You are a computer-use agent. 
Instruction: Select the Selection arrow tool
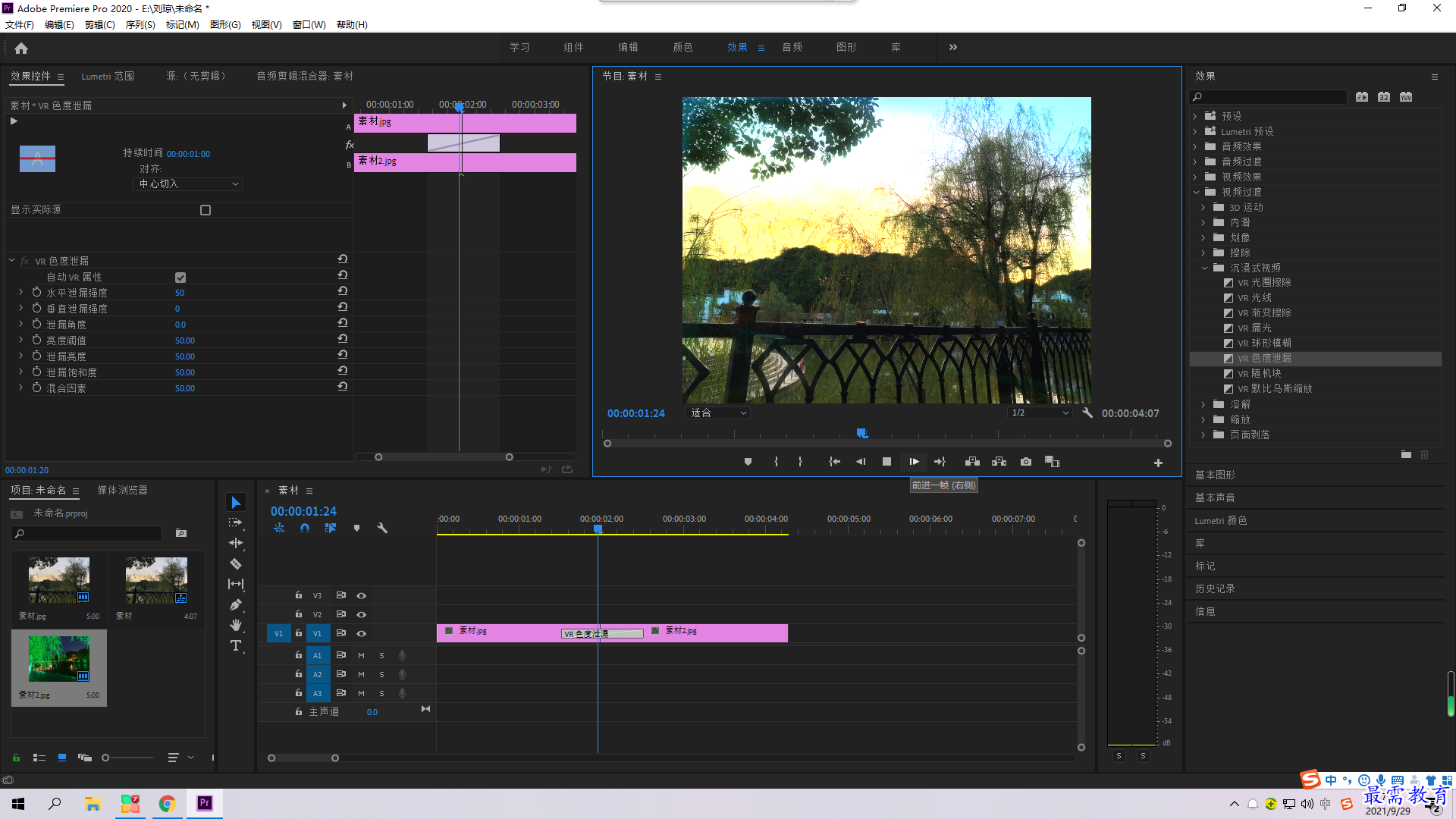236,503
